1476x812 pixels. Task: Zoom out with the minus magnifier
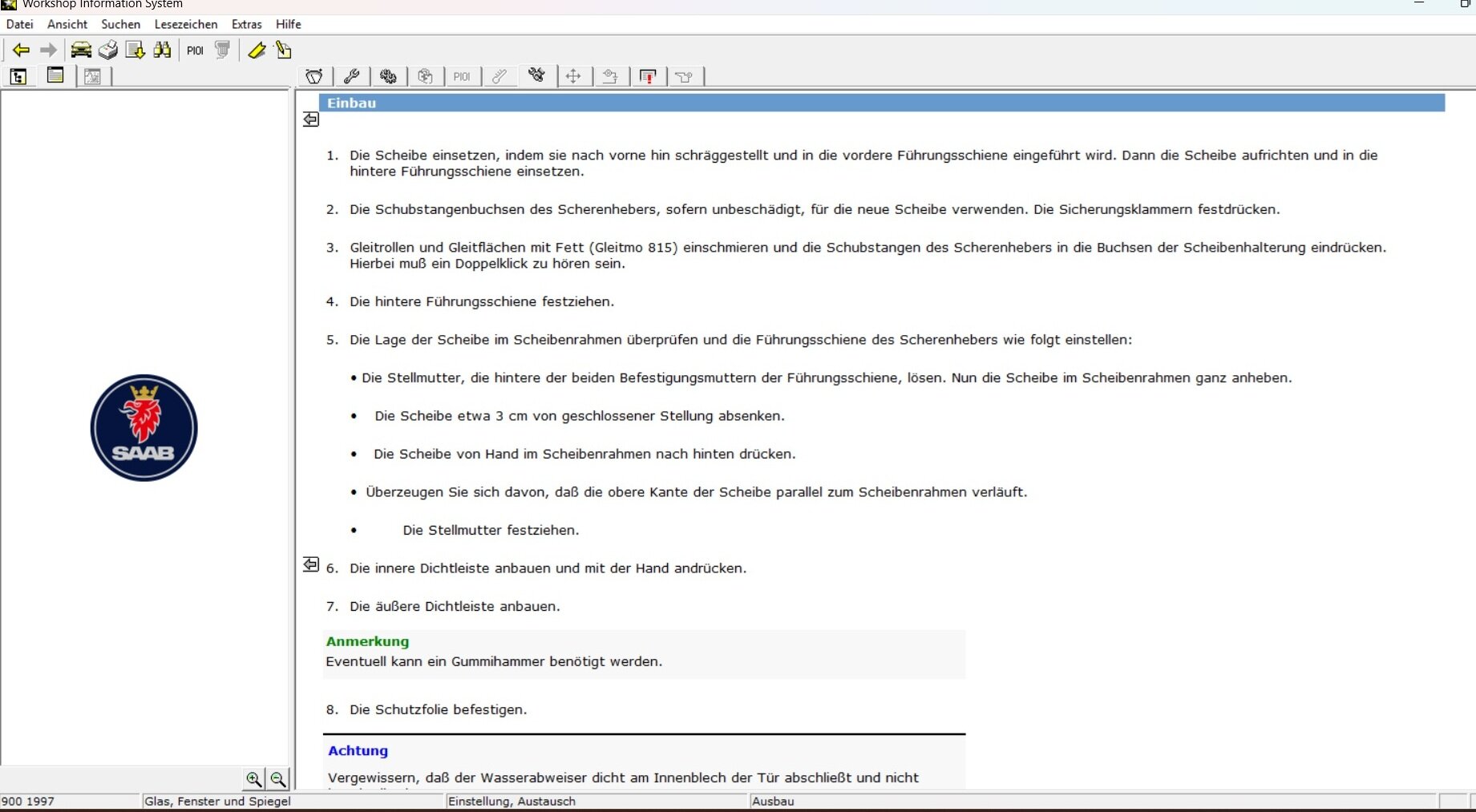[278, 778]
